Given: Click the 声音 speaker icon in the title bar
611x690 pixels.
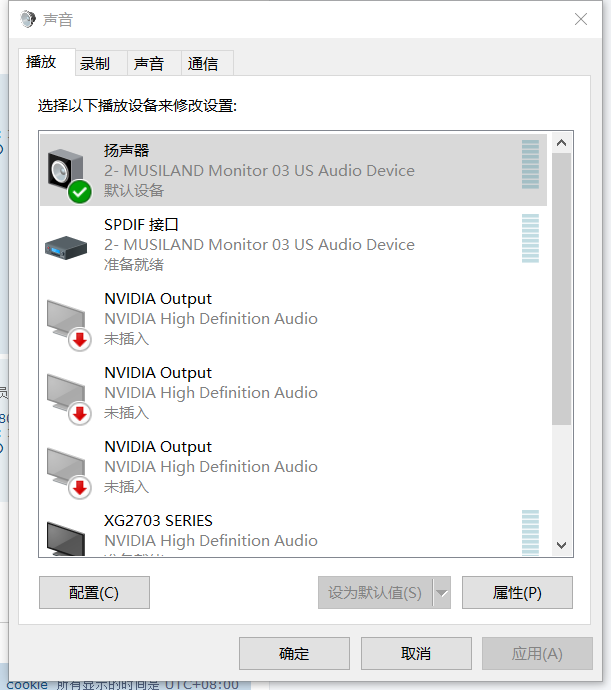Looking at the screenshot, I should [x=28, y=19].
